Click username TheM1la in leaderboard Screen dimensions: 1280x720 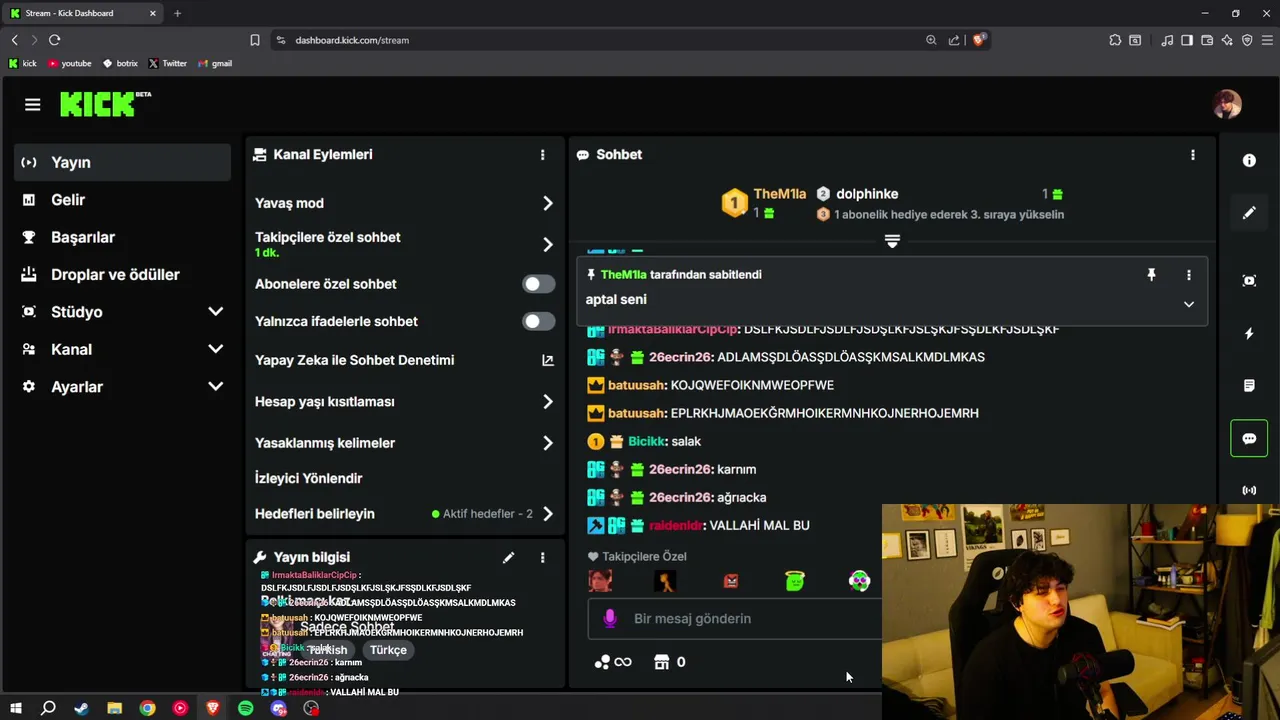780,194
